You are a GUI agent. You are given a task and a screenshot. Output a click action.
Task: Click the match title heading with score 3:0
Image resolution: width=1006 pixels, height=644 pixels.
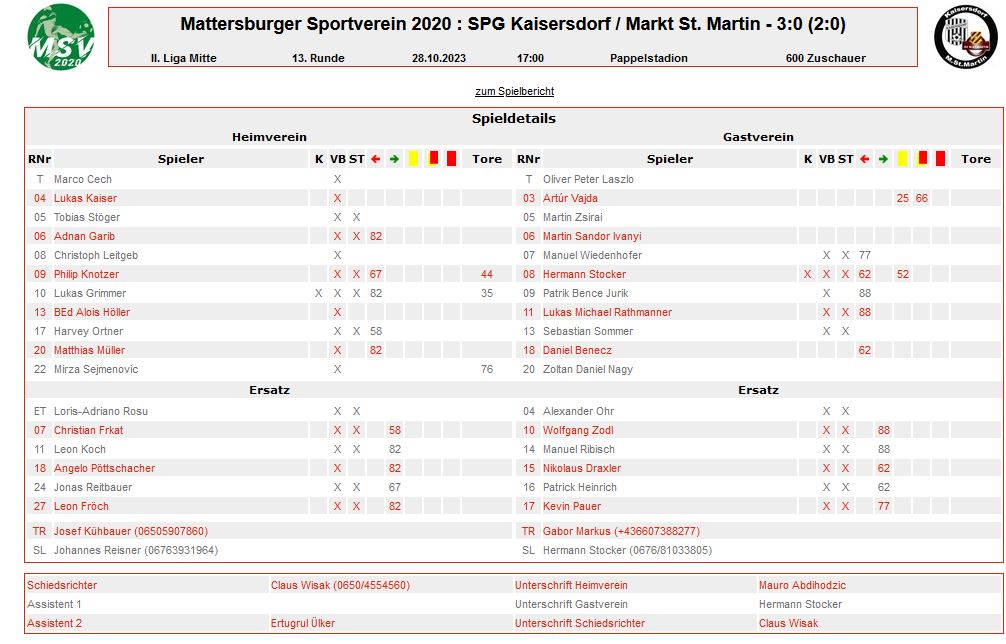pos(513,24)
